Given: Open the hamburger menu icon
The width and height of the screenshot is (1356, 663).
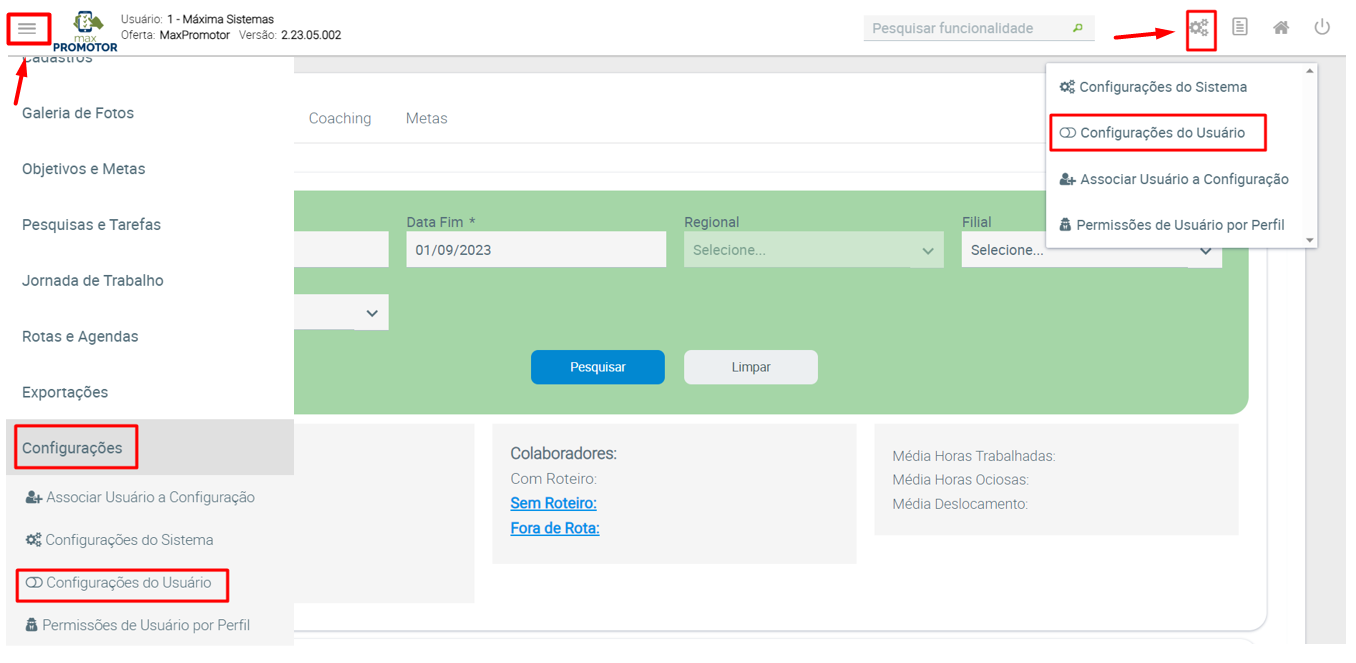Looking at the screenshot, I should (x=27, y=29).
